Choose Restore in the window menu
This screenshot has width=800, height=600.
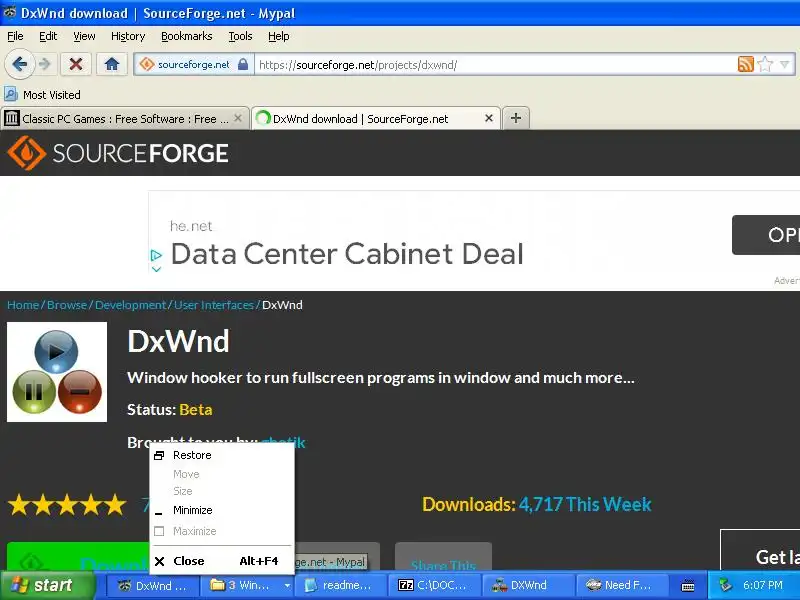click(222, 455)
